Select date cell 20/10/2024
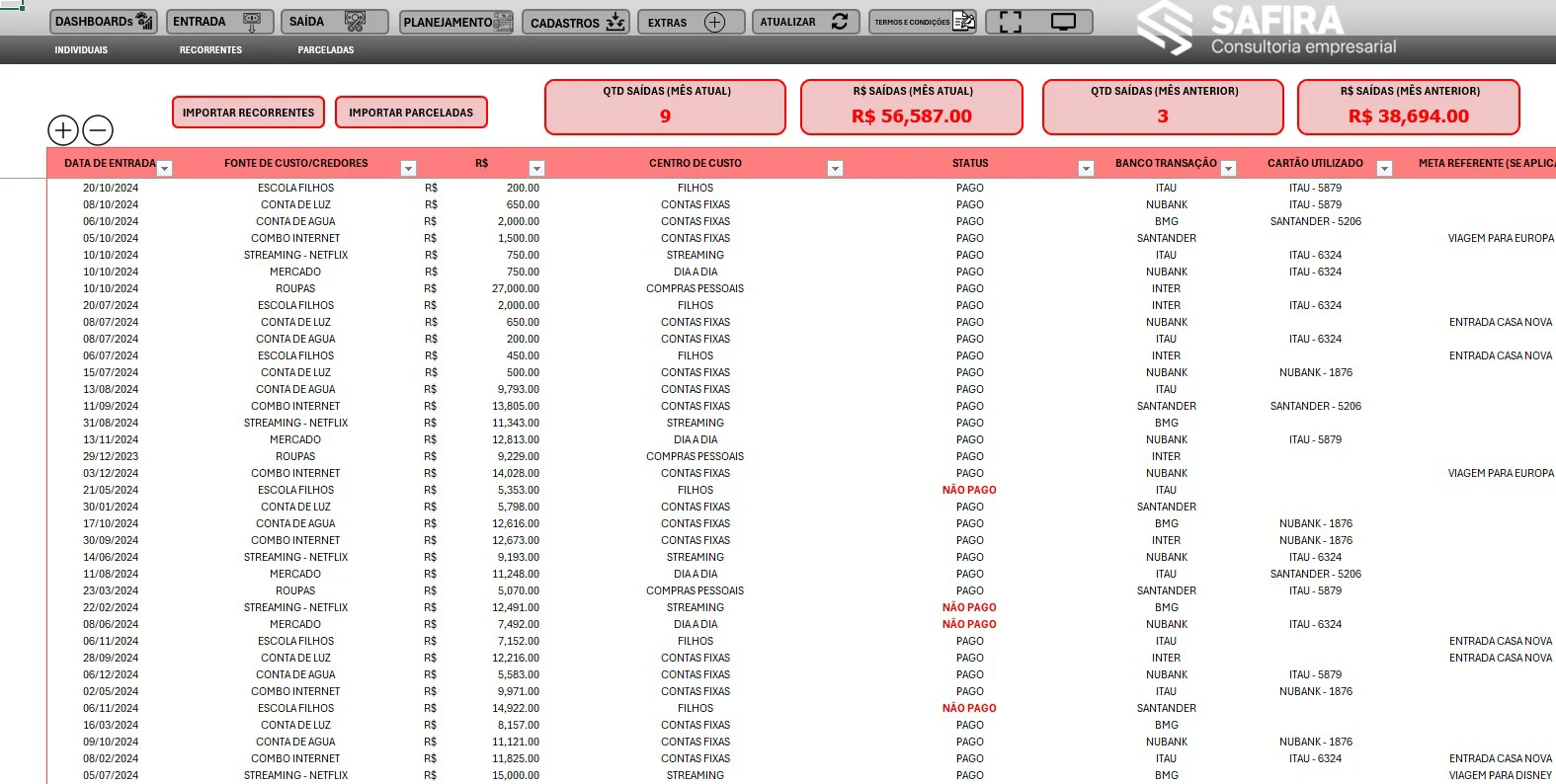Viewport: 1556px width, 784px height. [x=111, y=188]
